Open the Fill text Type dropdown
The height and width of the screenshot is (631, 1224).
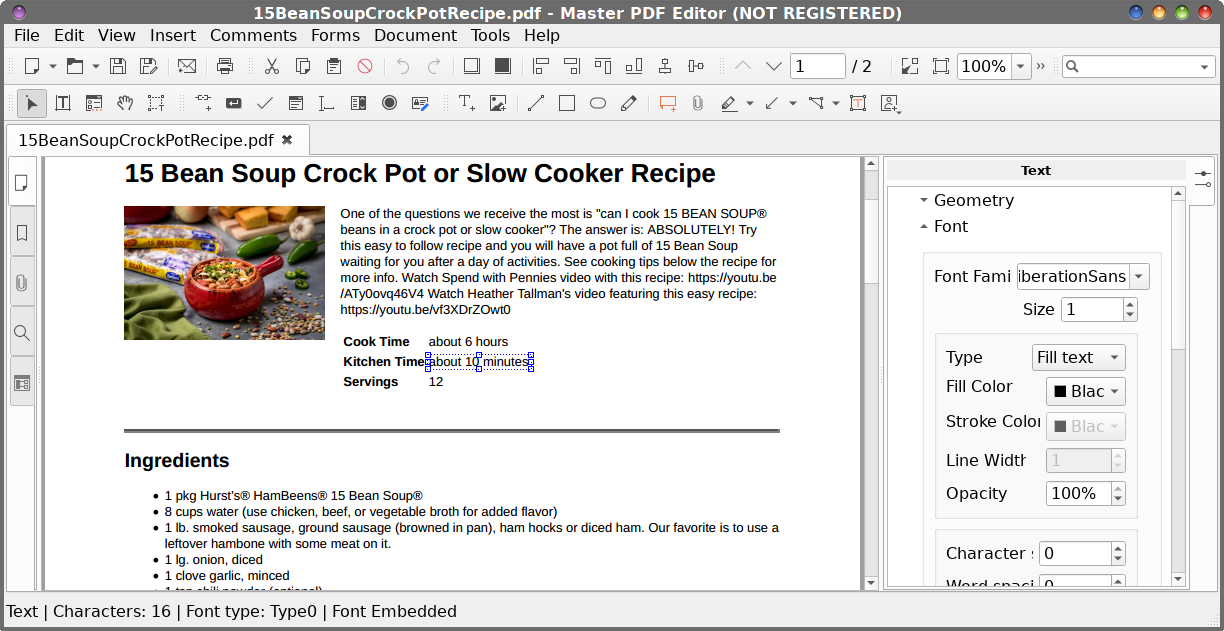[1079, 357]
